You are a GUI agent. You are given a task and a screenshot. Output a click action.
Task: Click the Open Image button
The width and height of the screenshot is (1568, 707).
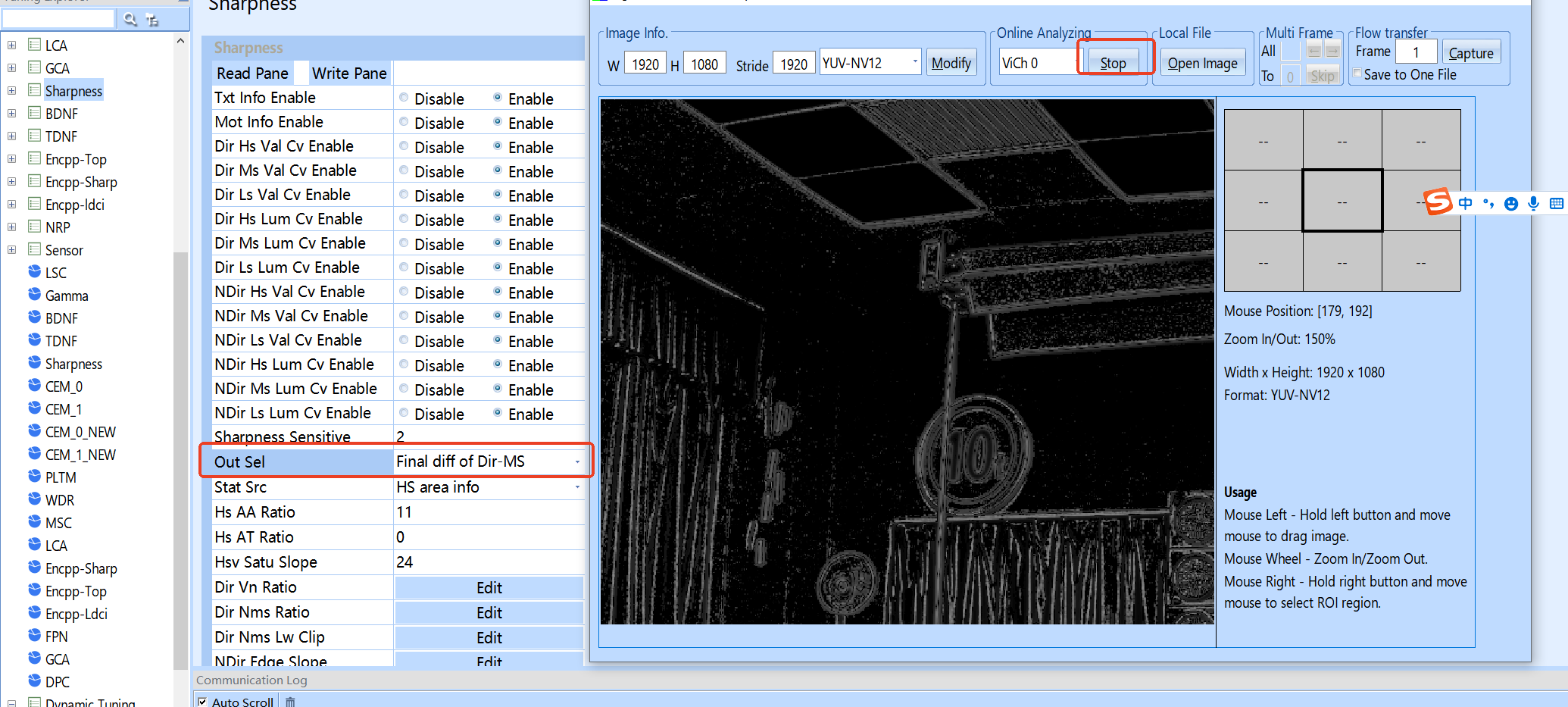point(1202,63)
